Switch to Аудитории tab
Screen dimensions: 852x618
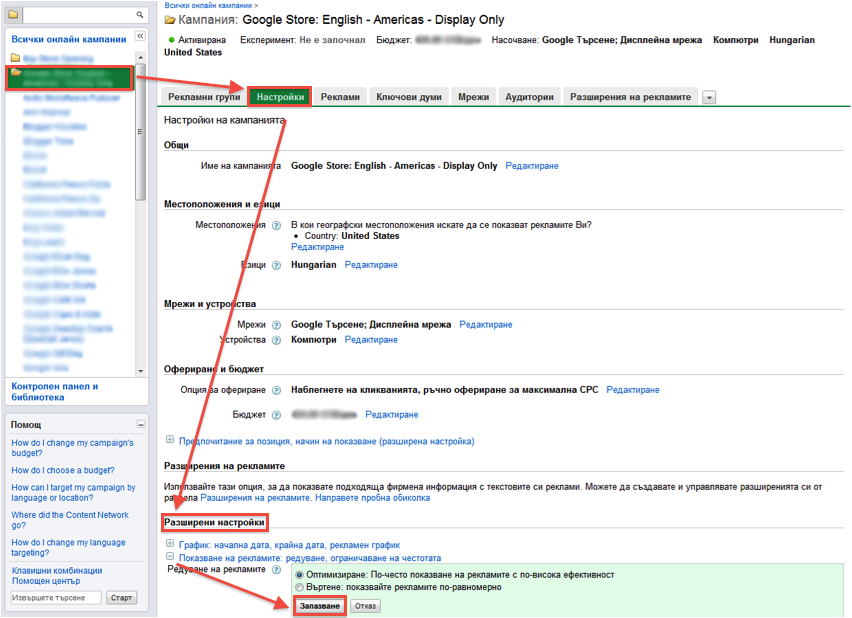[x=529, y=97]
